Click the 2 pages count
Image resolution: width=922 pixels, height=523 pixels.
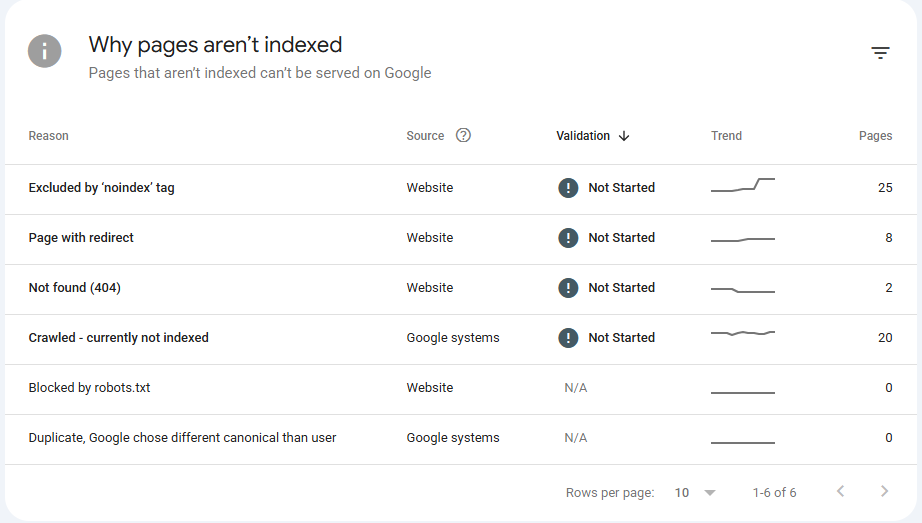888,288
